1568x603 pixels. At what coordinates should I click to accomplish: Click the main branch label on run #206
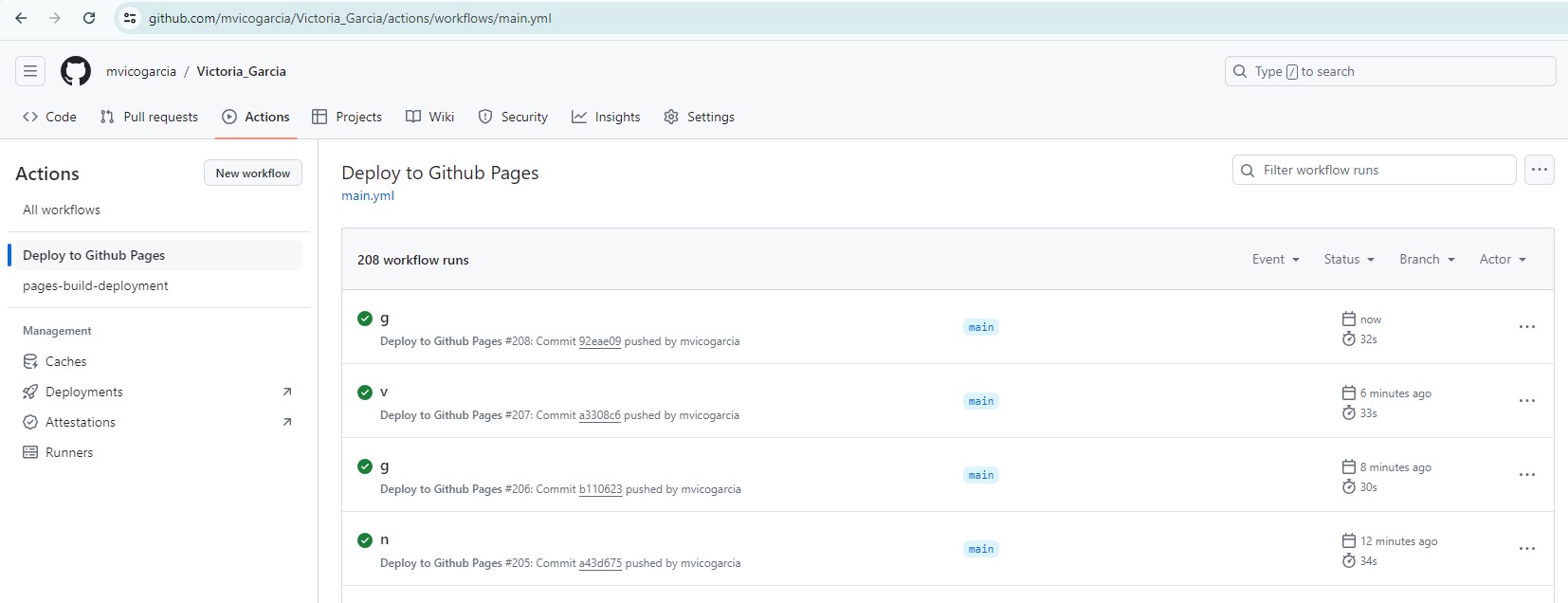tap(981, 475)
